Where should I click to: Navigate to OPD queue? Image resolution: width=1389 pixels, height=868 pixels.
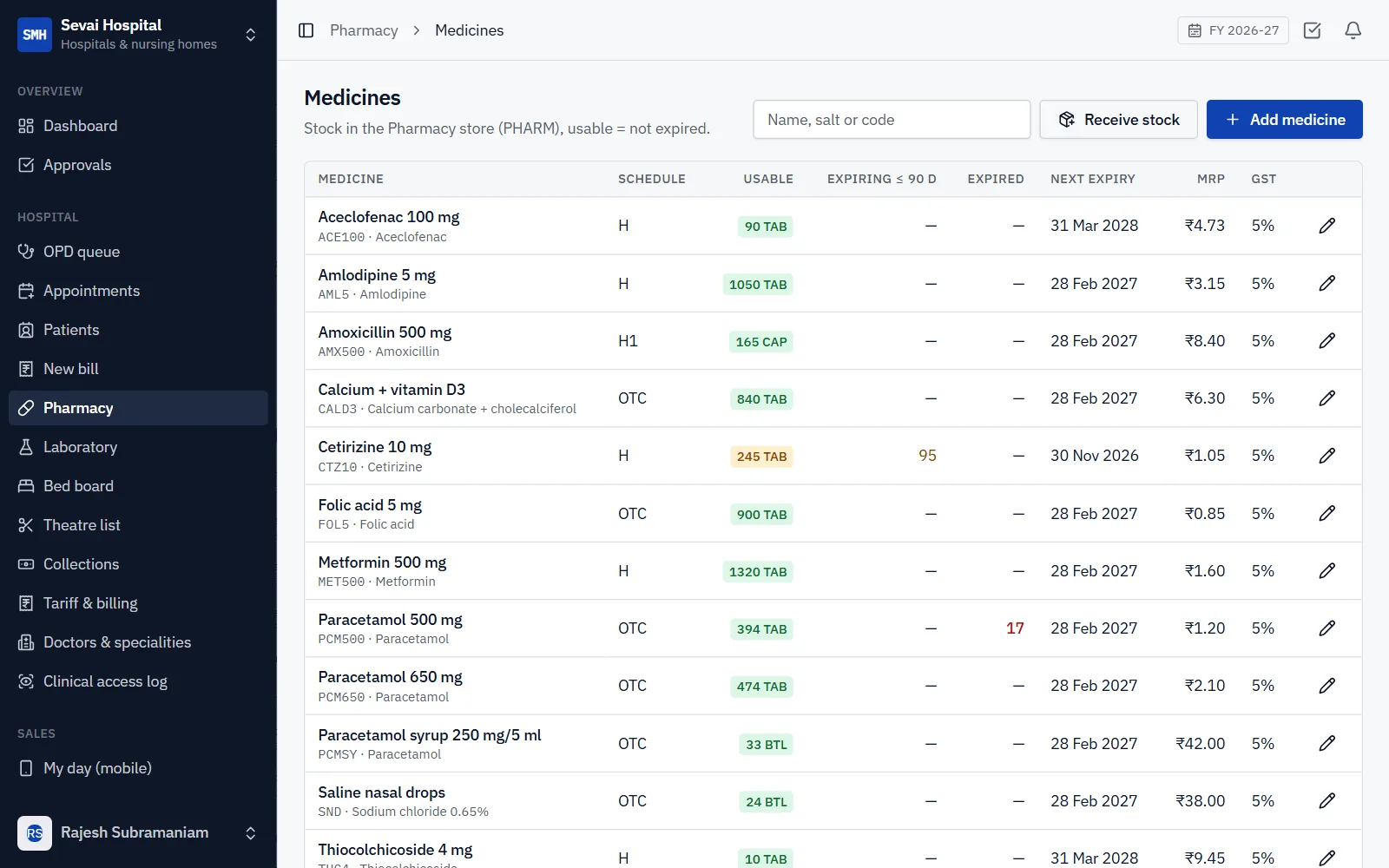(138, 252)
